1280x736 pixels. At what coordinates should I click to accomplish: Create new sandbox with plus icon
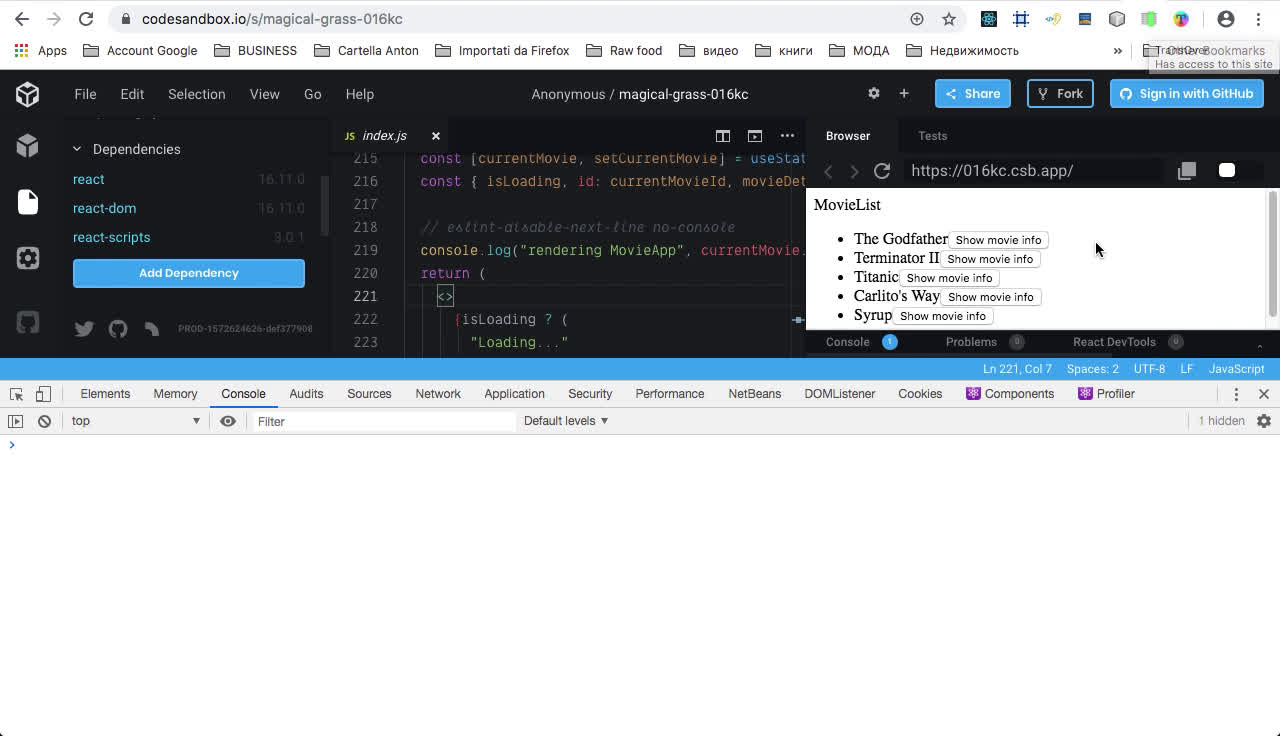click(x=904, y=93)
